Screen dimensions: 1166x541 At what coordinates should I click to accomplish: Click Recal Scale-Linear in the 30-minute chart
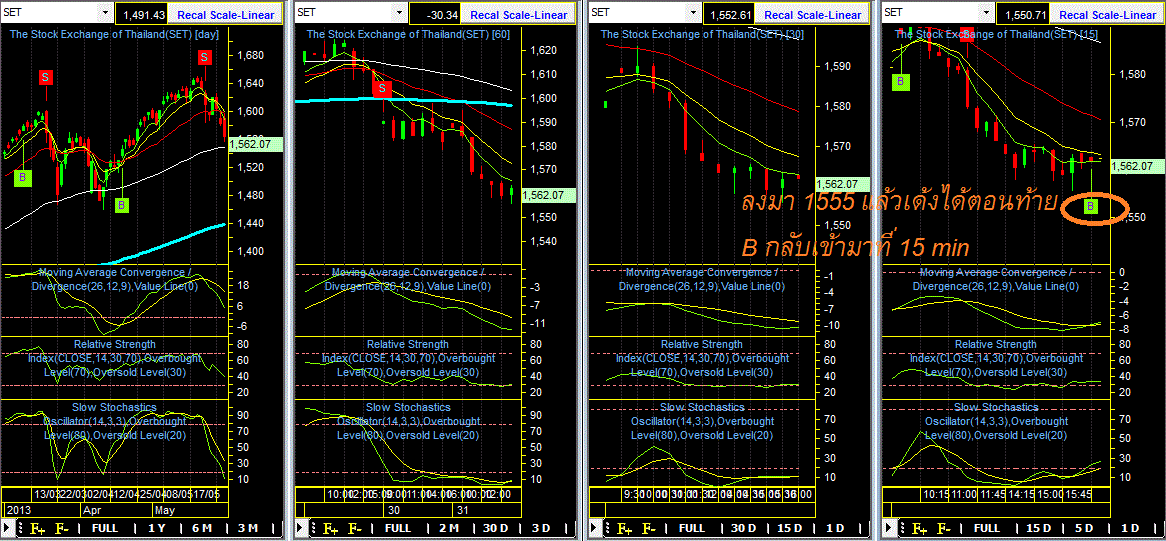point(812,14)
